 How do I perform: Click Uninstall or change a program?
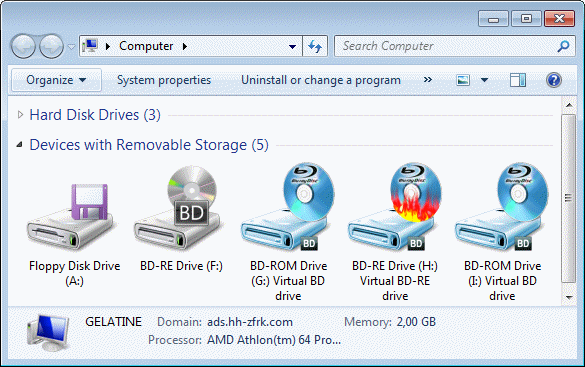tap(321, 80)
